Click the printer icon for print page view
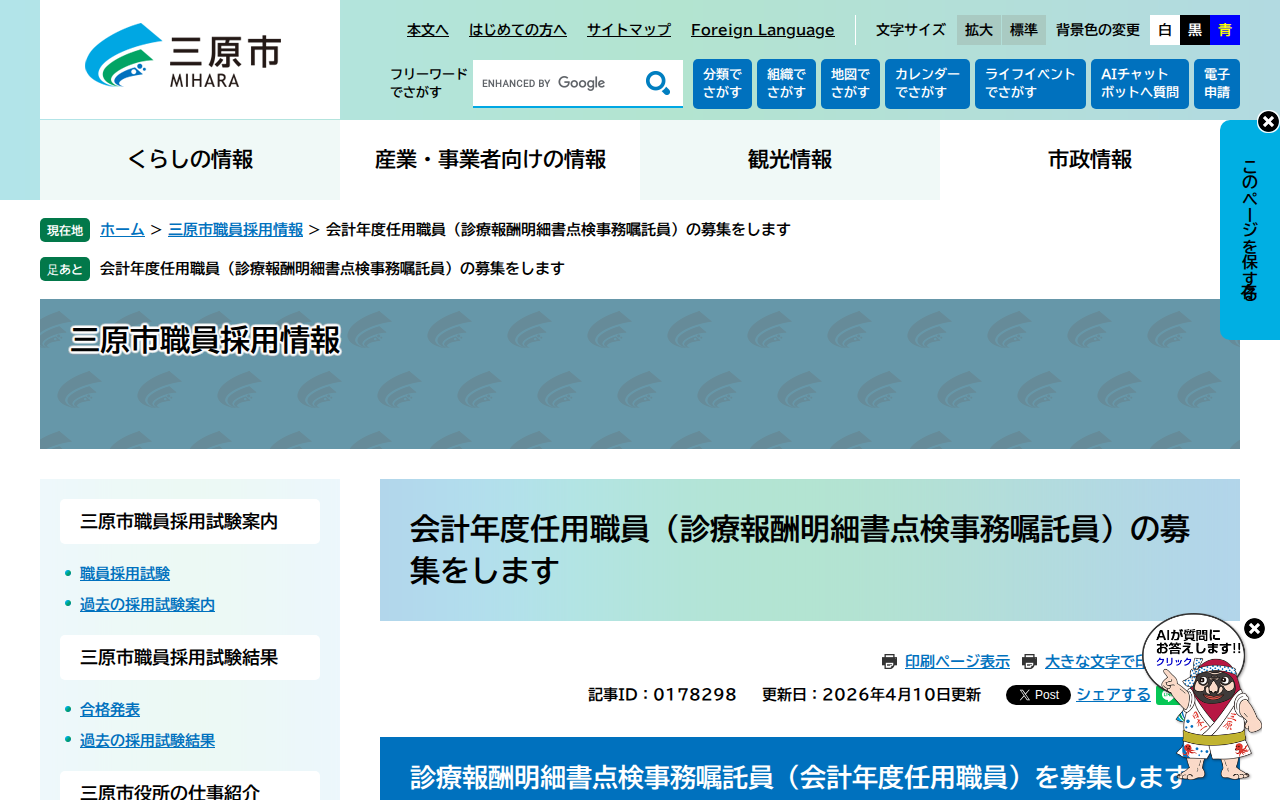Image resolution: width=1280 pixels, height=800 pixels. click(x=889, y=662)
